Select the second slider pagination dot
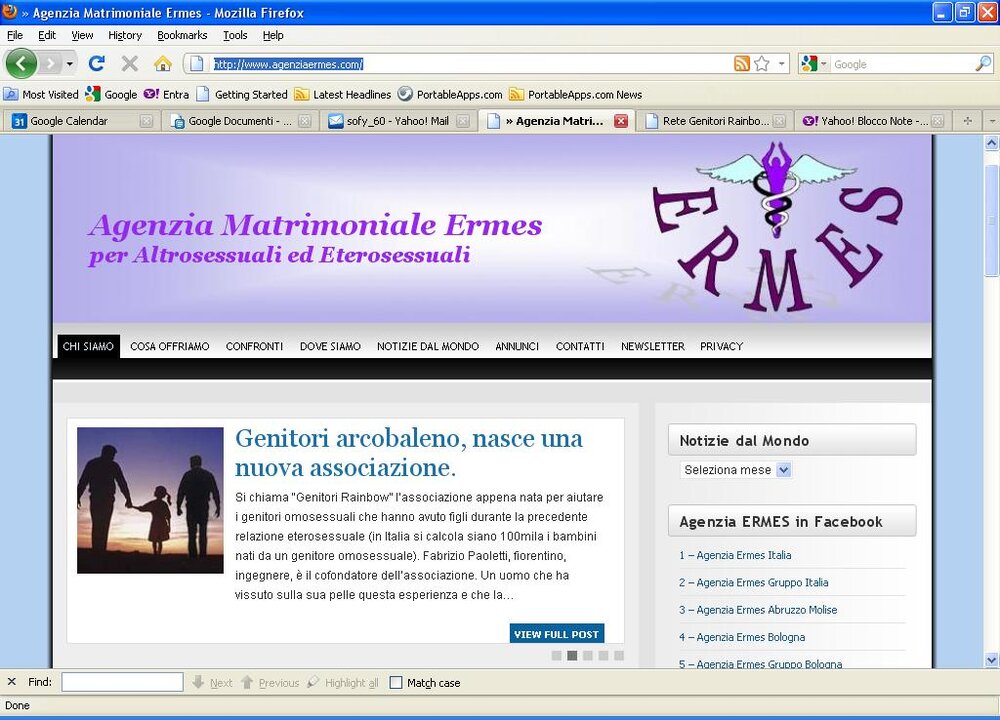 (572, 656)
